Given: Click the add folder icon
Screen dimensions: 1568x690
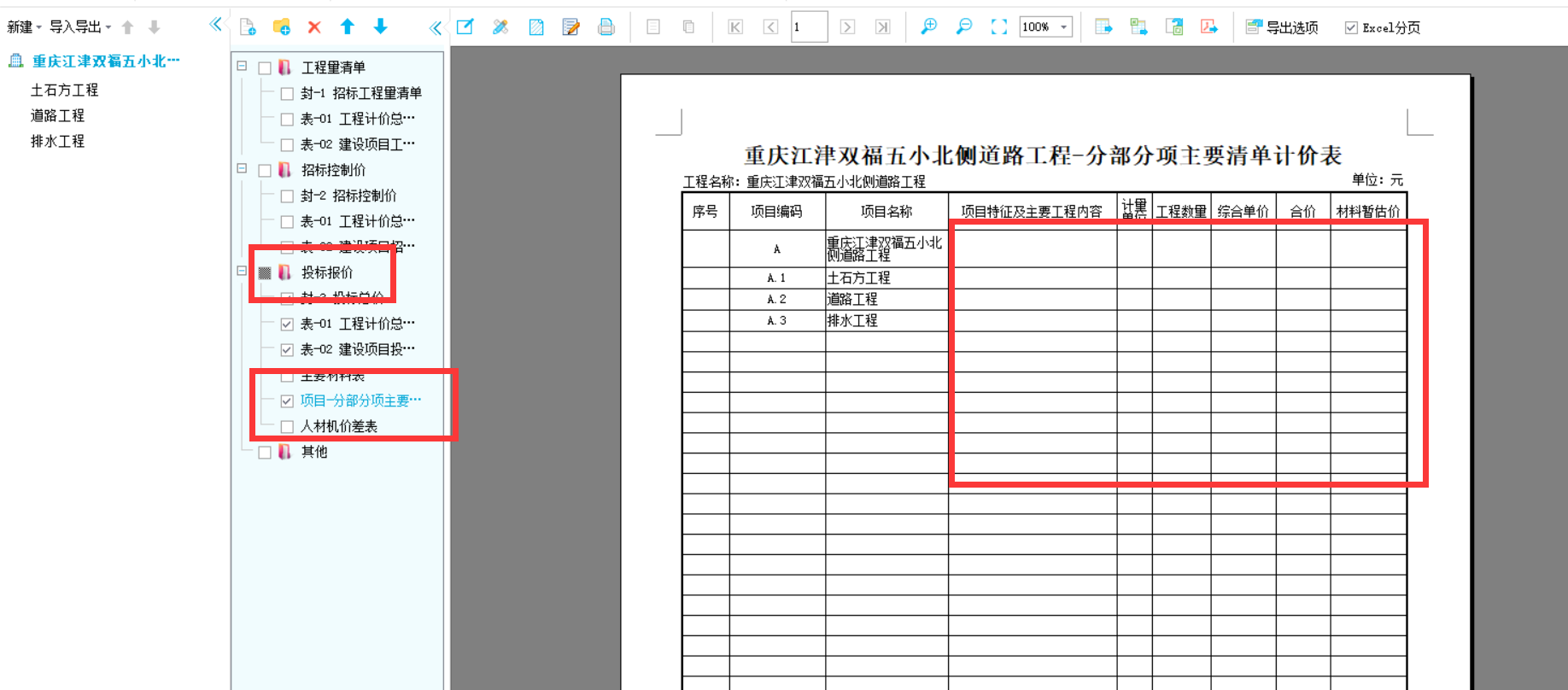Looking at the screenshot, I should coord(281,27).
